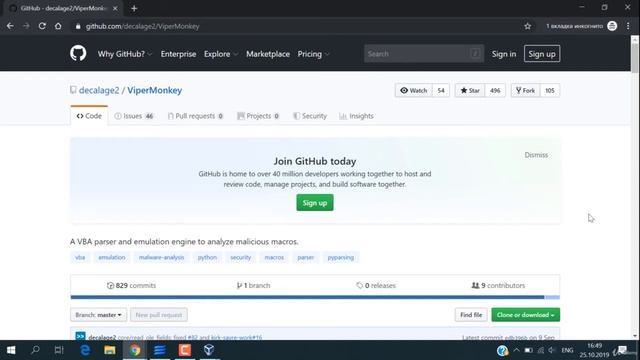This screenshot has height=360, width=640.
Task: Show hidden system tray icons
Action: (x=516, y=350)
